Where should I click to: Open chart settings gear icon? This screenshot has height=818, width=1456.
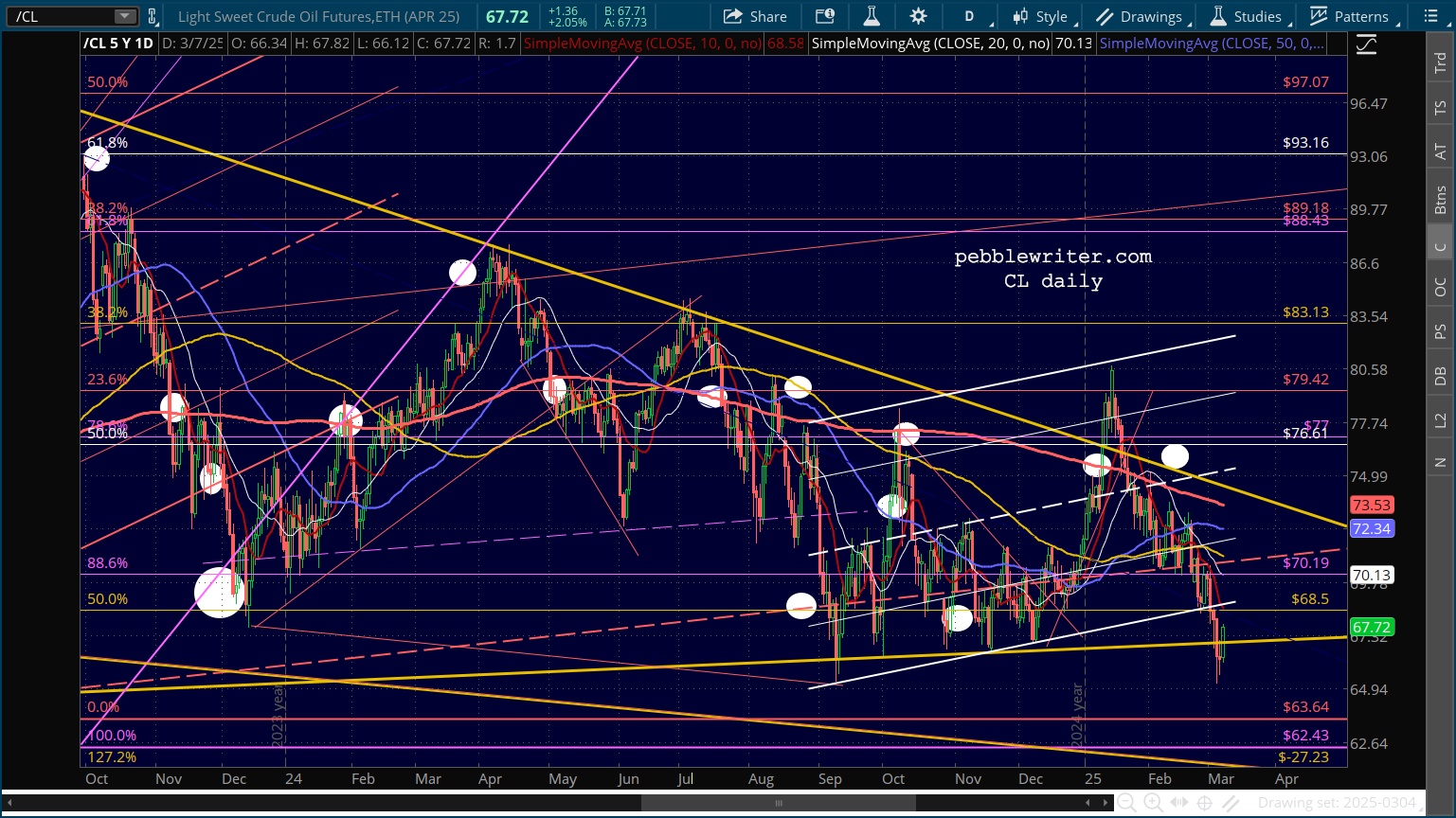click(918, 16)
